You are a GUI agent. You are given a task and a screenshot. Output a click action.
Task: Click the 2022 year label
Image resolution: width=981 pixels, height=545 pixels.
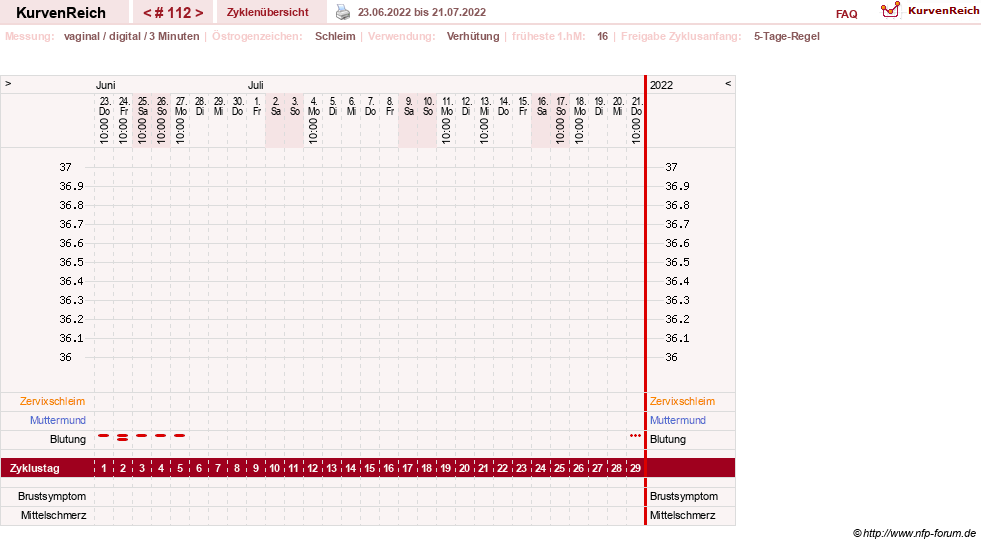pos(661,85)
